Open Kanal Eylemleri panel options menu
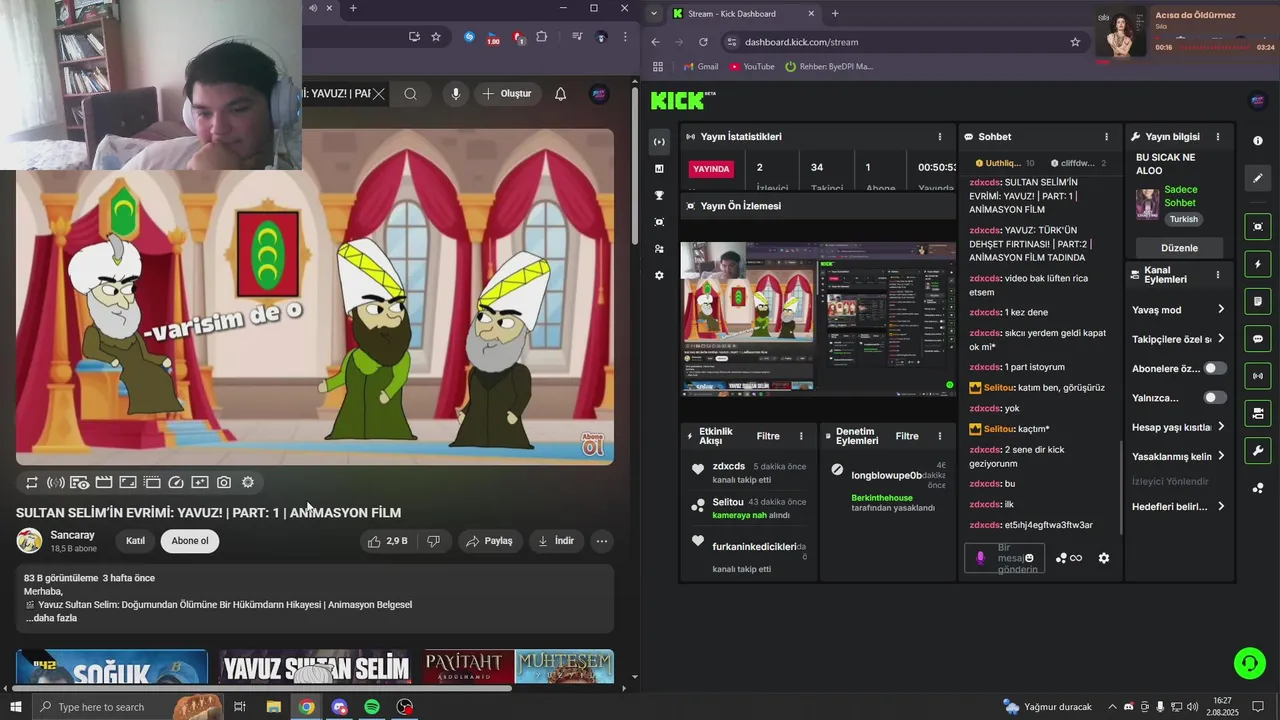This screenshot has width=1280, height=720. 1217,275
